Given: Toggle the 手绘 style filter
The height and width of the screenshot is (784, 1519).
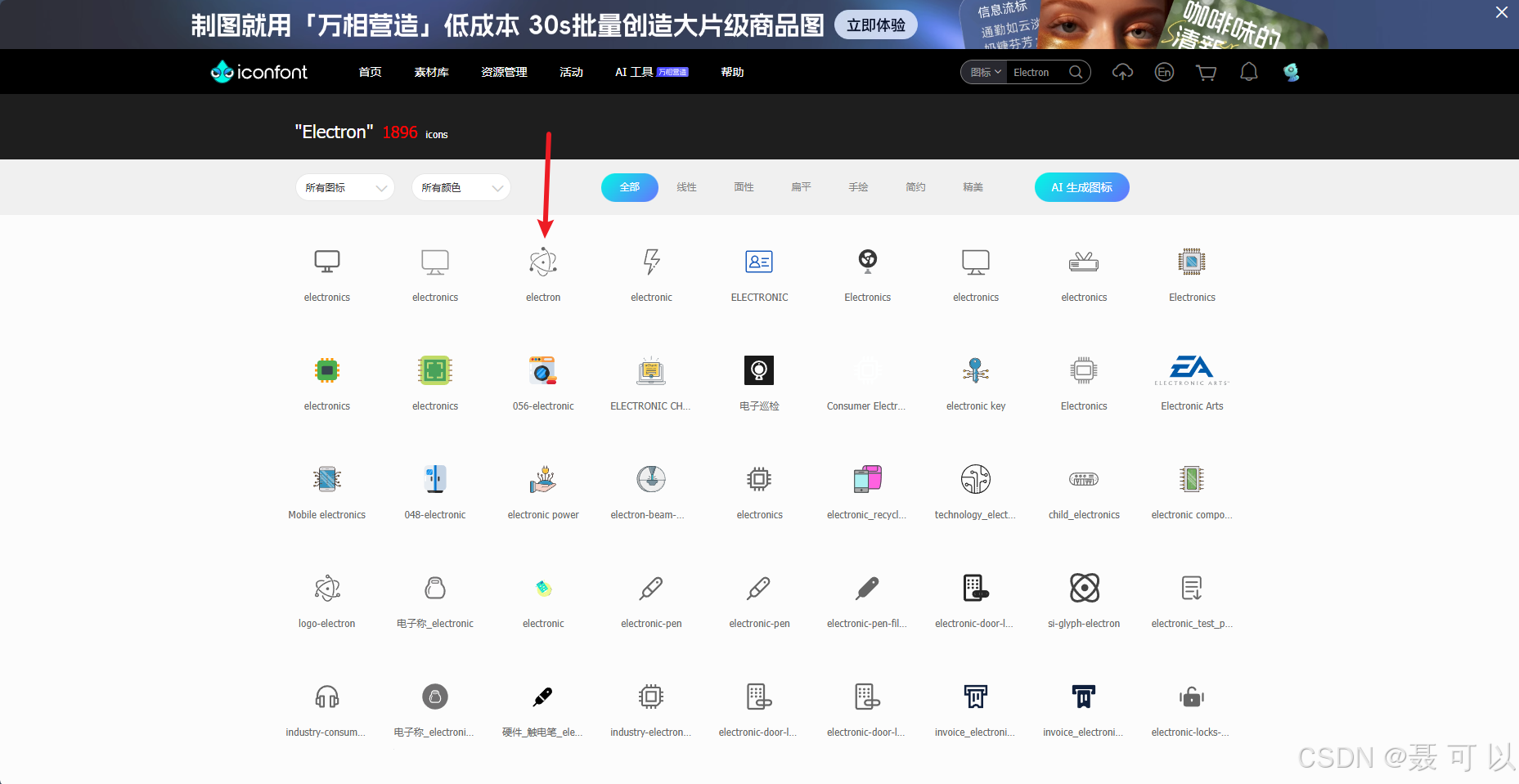Looking at the screenshot, I should 858,187.
